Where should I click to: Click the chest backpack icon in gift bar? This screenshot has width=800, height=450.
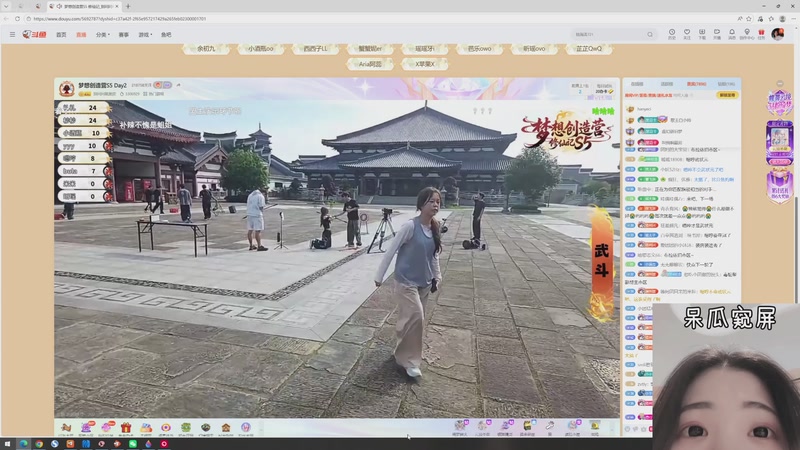click(x=527, y=427)
